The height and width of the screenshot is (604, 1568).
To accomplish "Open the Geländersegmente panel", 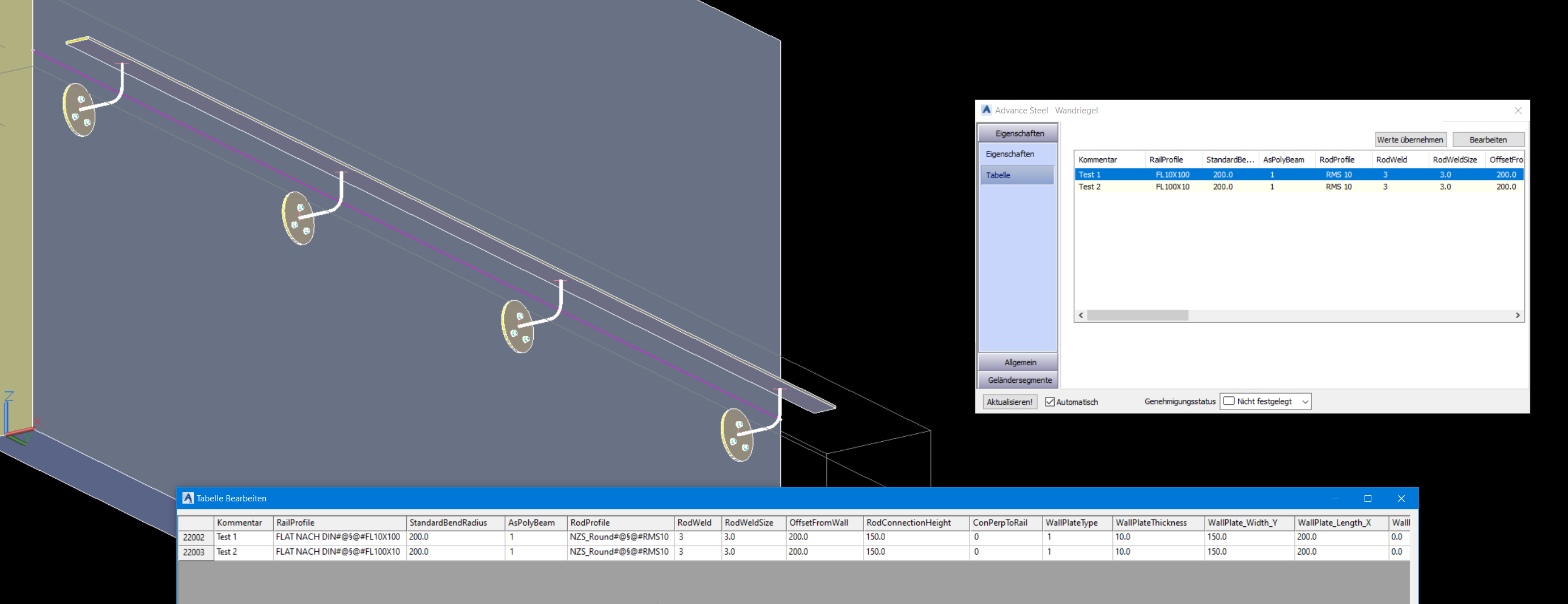I will coord(1018,380).
